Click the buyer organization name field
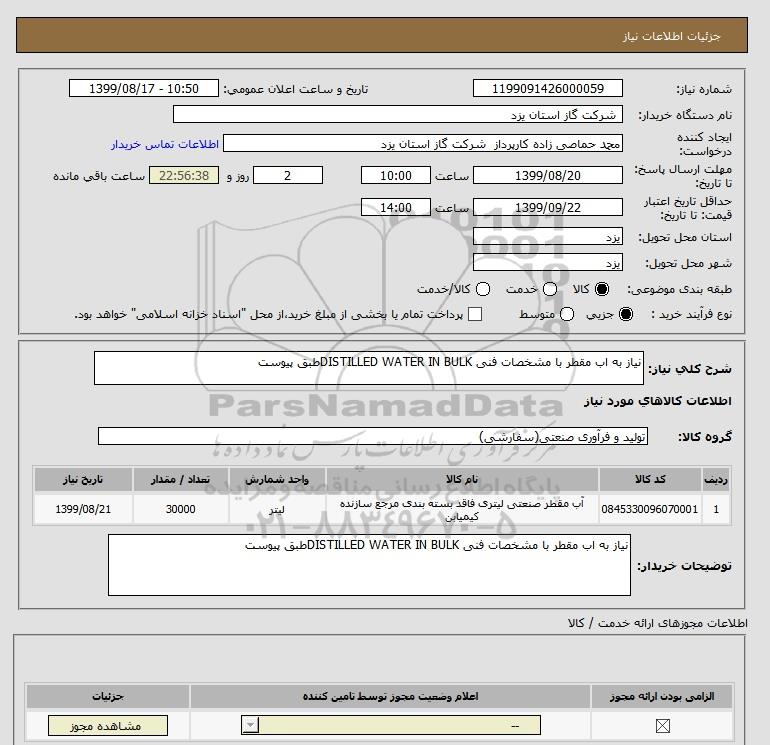The image size is (770, 745). [x=398, y=114]
